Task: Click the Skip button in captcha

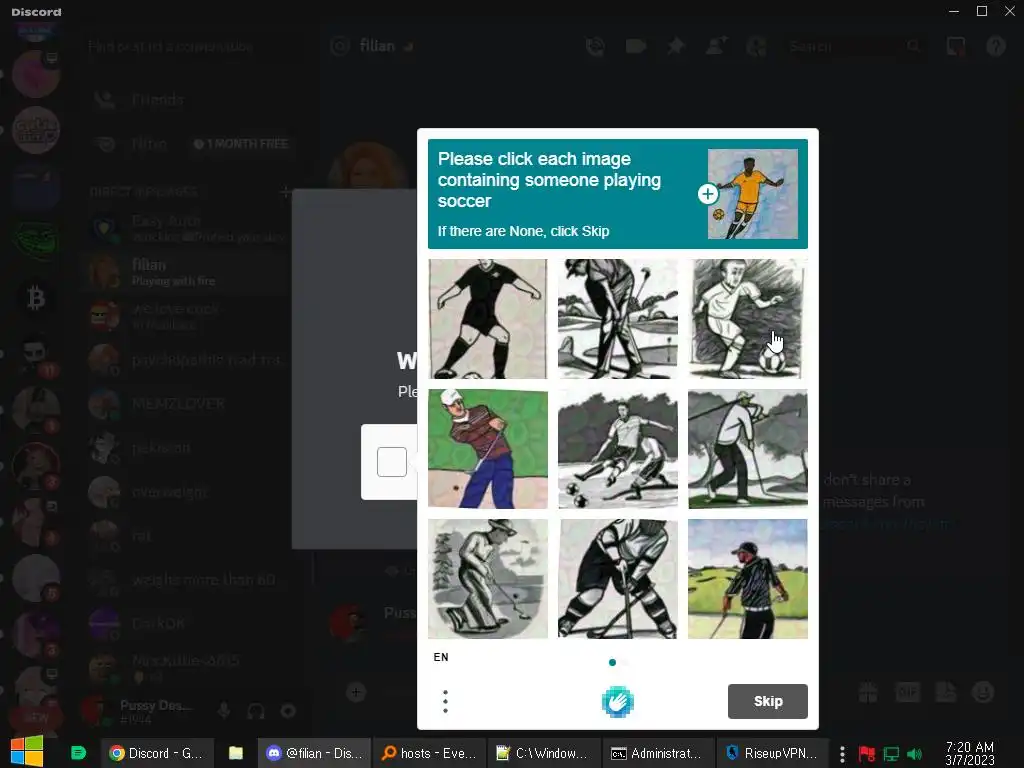Action: point(767,701)
